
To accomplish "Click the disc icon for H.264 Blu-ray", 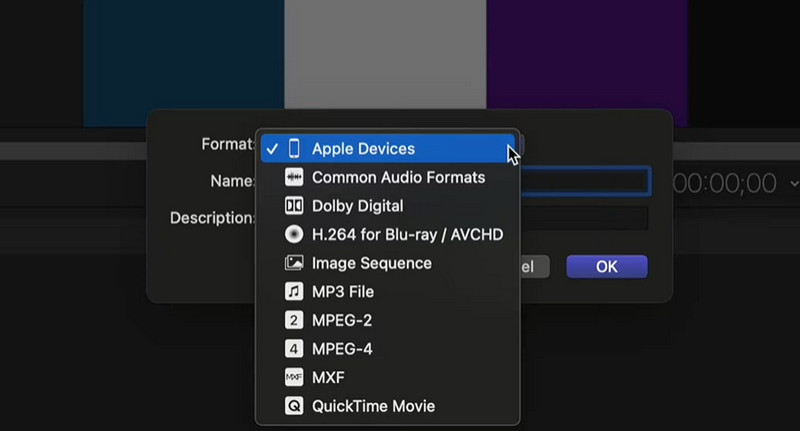I will click(x=294, y=235).
